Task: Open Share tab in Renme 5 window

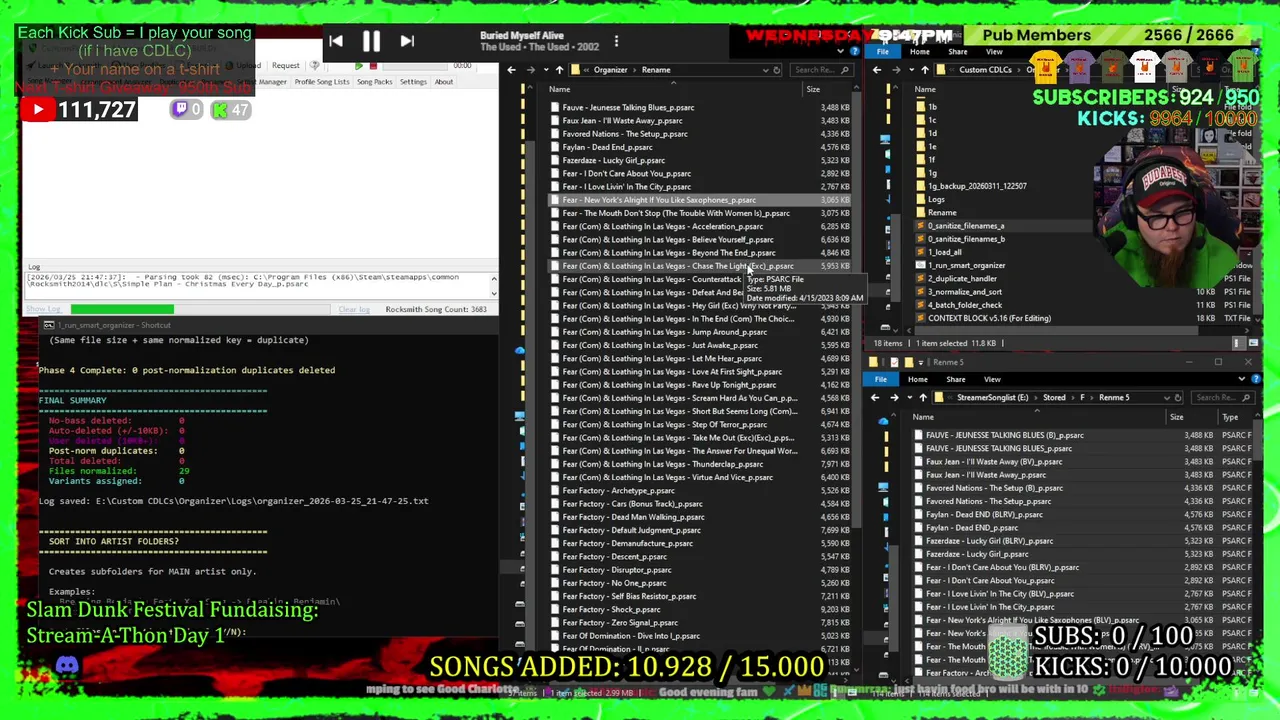Action: click(955, 379)
